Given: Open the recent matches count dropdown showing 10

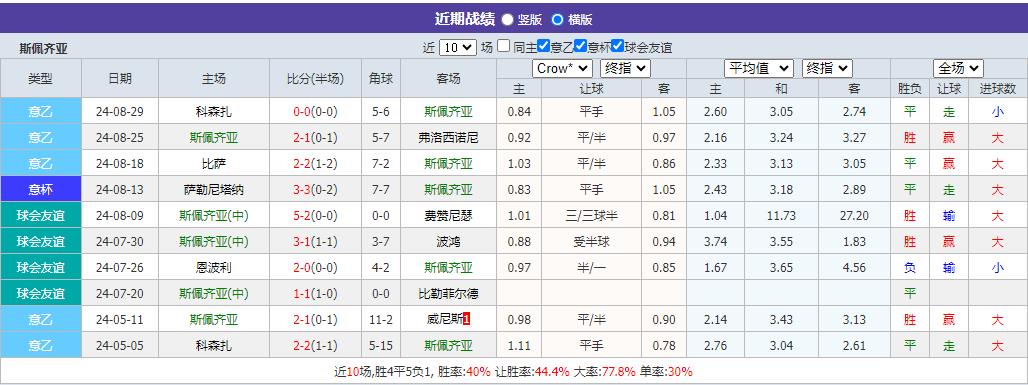Looking at the screenshot, I should click(458, 47).
